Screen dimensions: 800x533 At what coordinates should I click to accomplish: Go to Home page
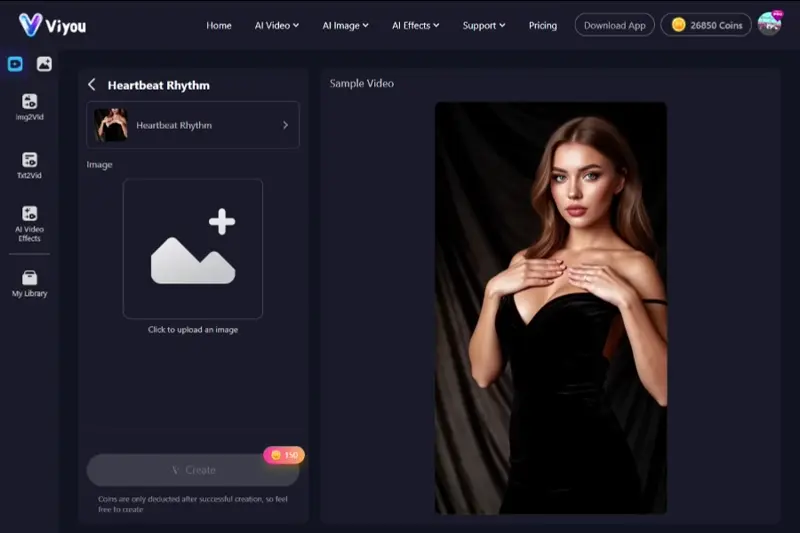219,26
